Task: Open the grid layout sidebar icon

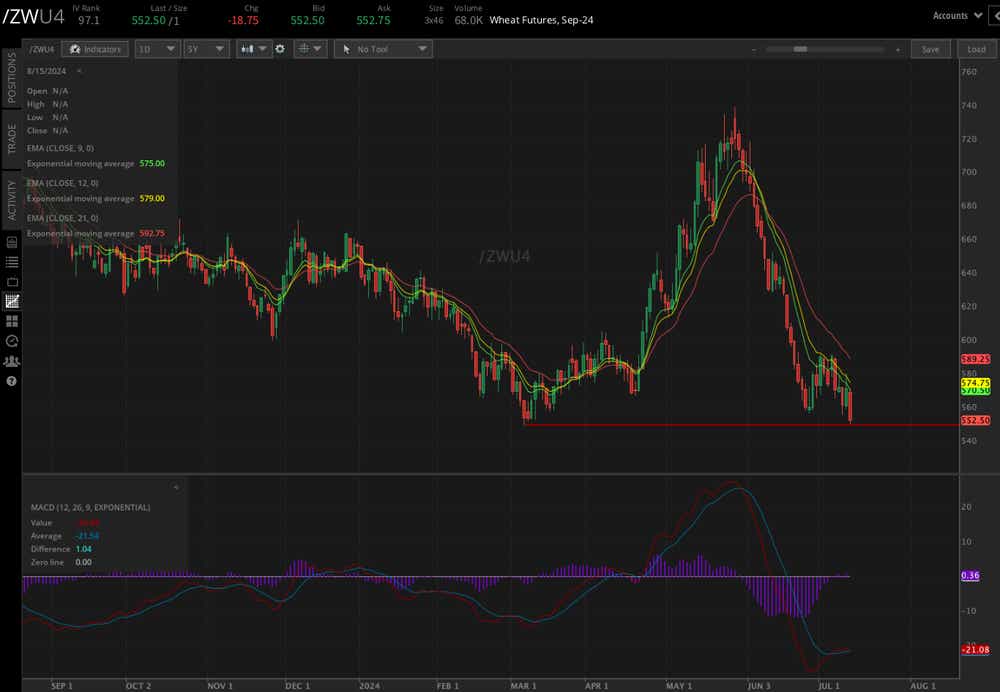Action: point(12,321)
